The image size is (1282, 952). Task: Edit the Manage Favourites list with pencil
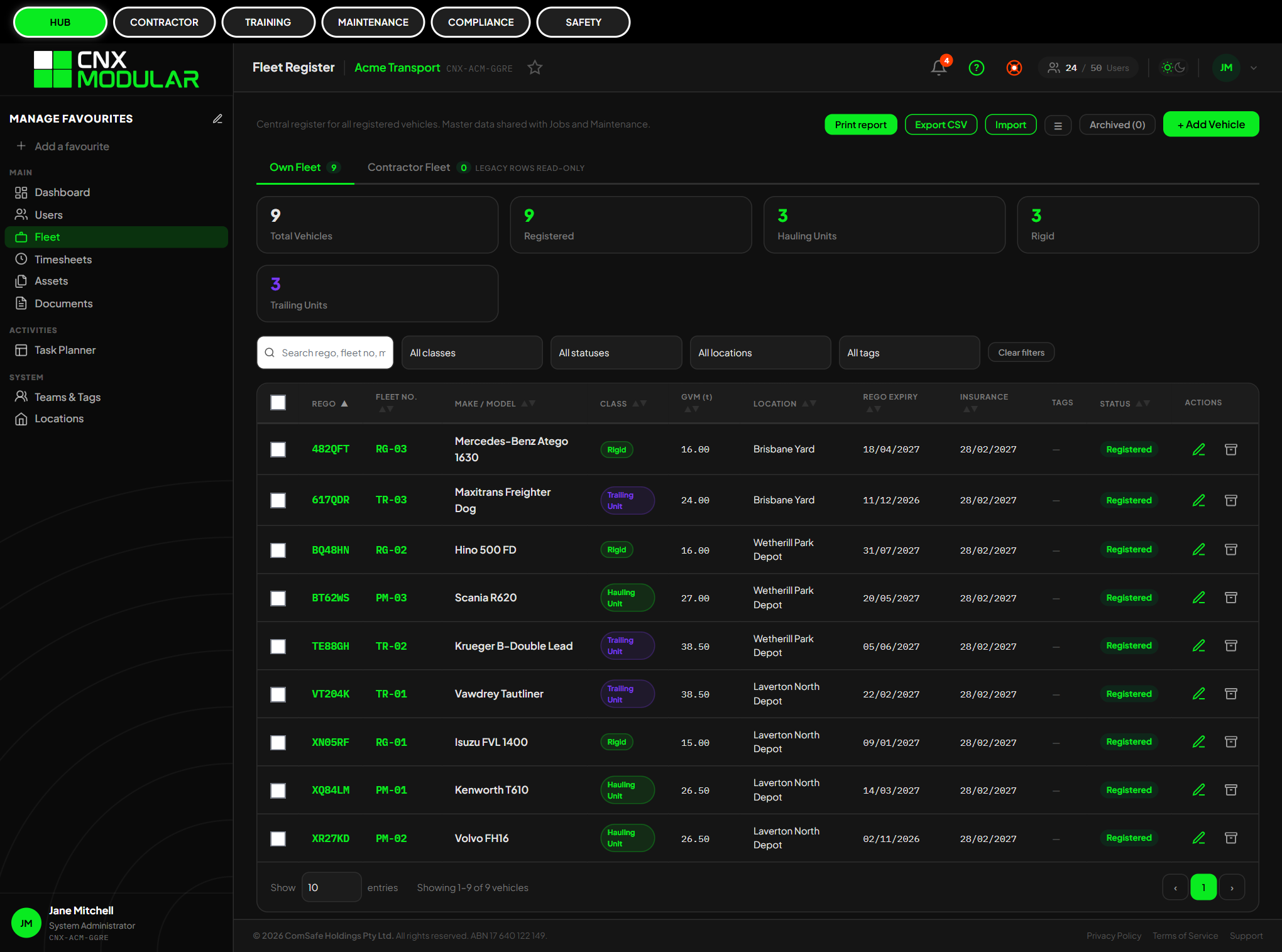(x=217, y=119)
